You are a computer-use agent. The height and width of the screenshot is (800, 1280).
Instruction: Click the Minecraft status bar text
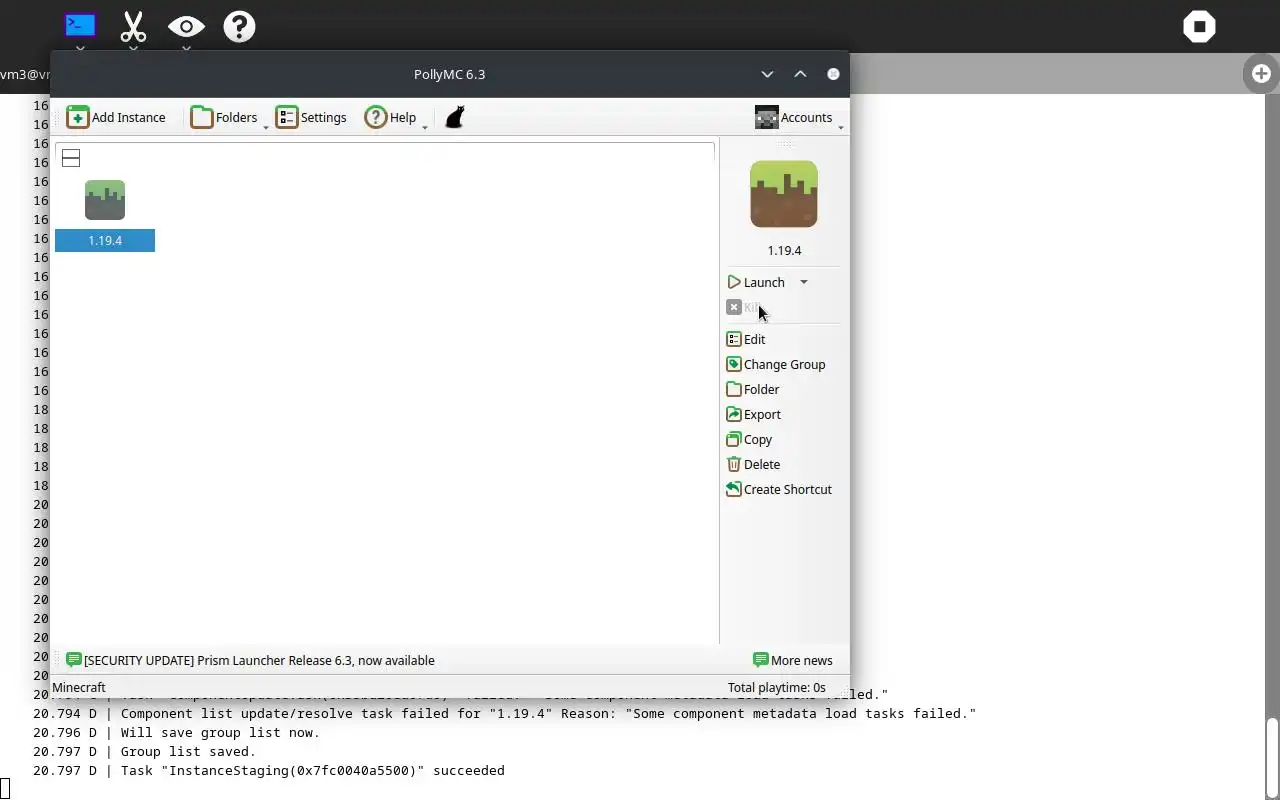(79, 687)
